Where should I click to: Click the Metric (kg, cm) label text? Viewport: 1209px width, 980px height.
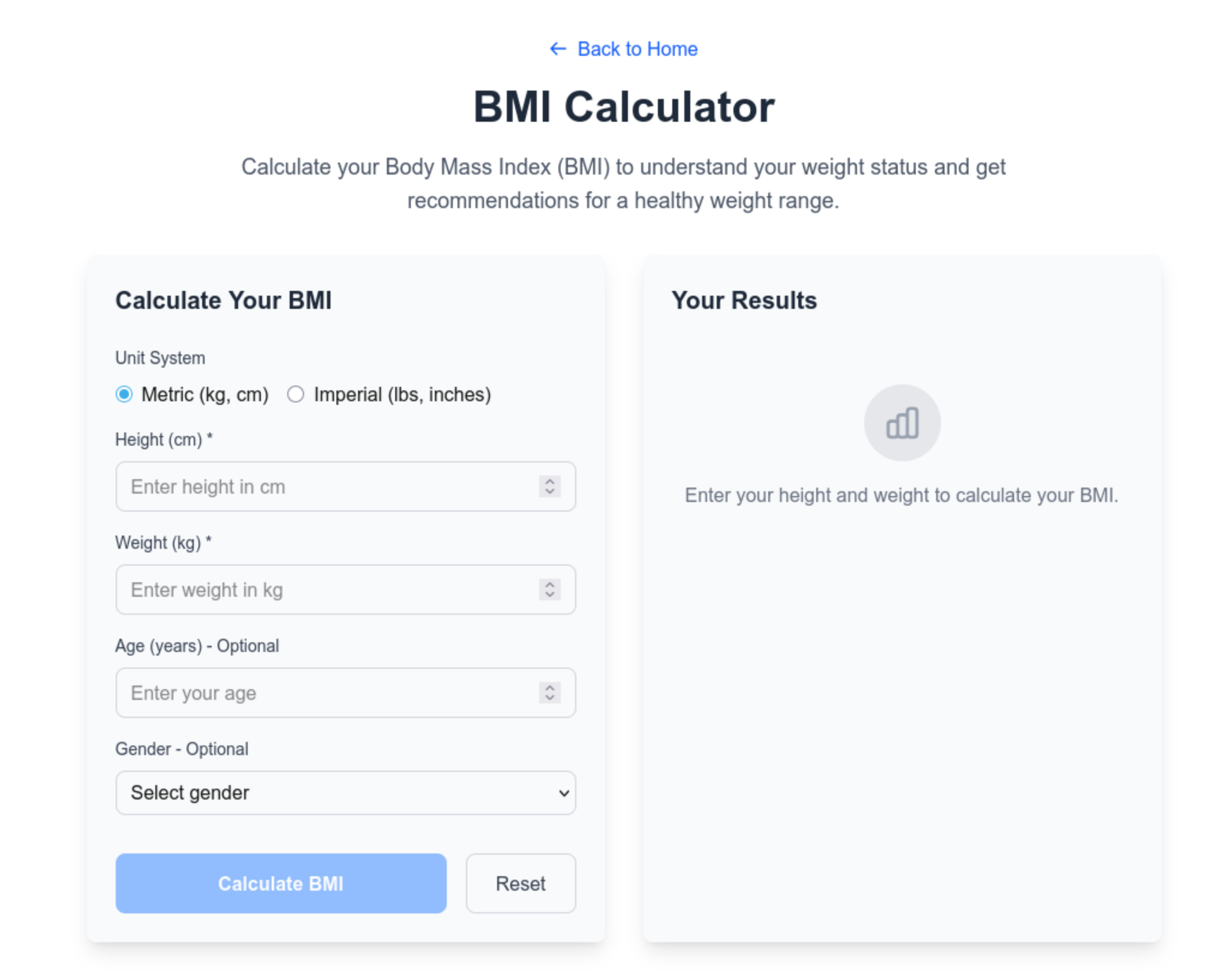coord(204,395)
